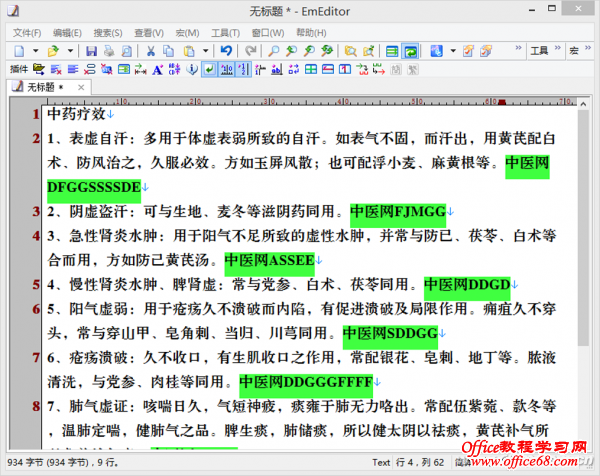The width and height of the screenshot is (600, 476).
Task: Toggle wrap by window icon
Action: pos(411,51)
